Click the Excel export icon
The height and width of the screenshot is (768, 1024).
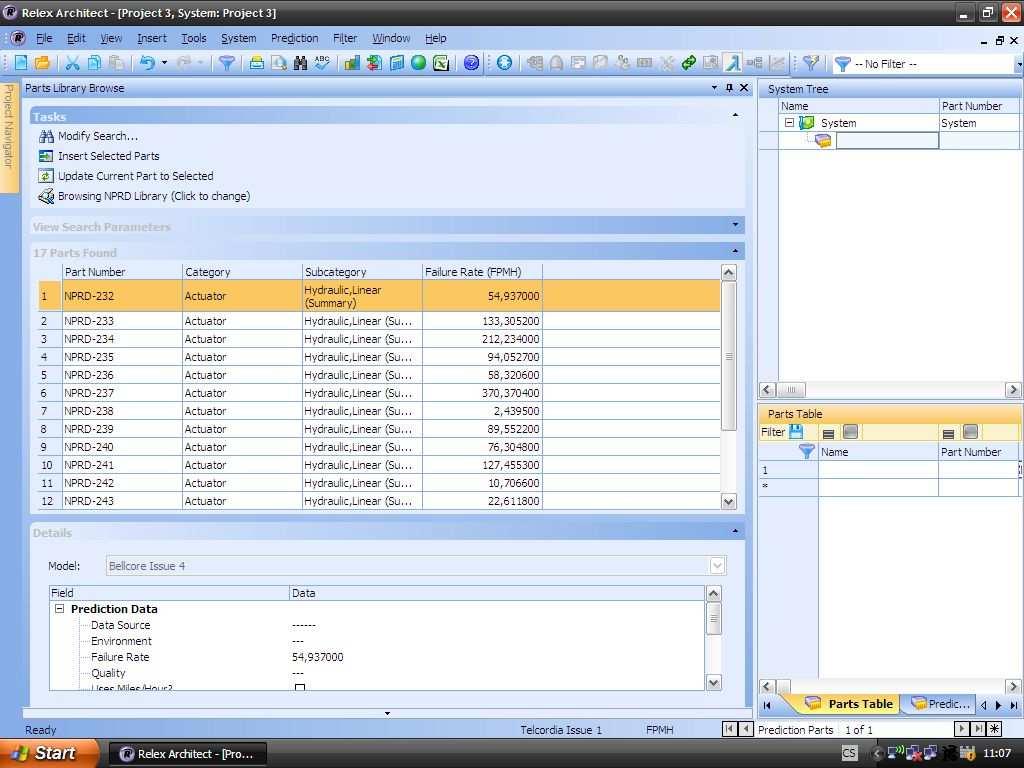441,63
